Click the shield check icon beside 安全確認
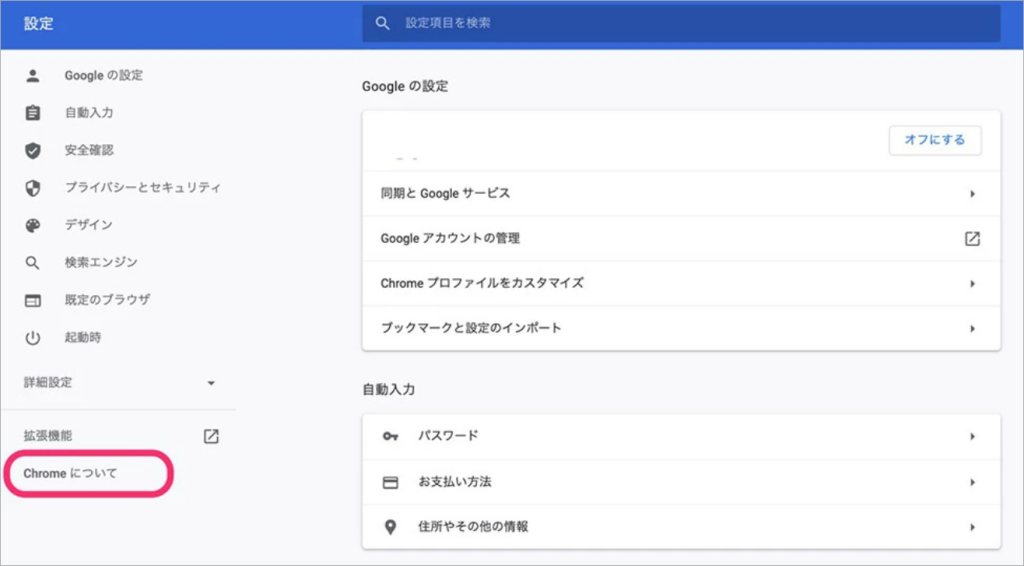 (x=33, y=151)
